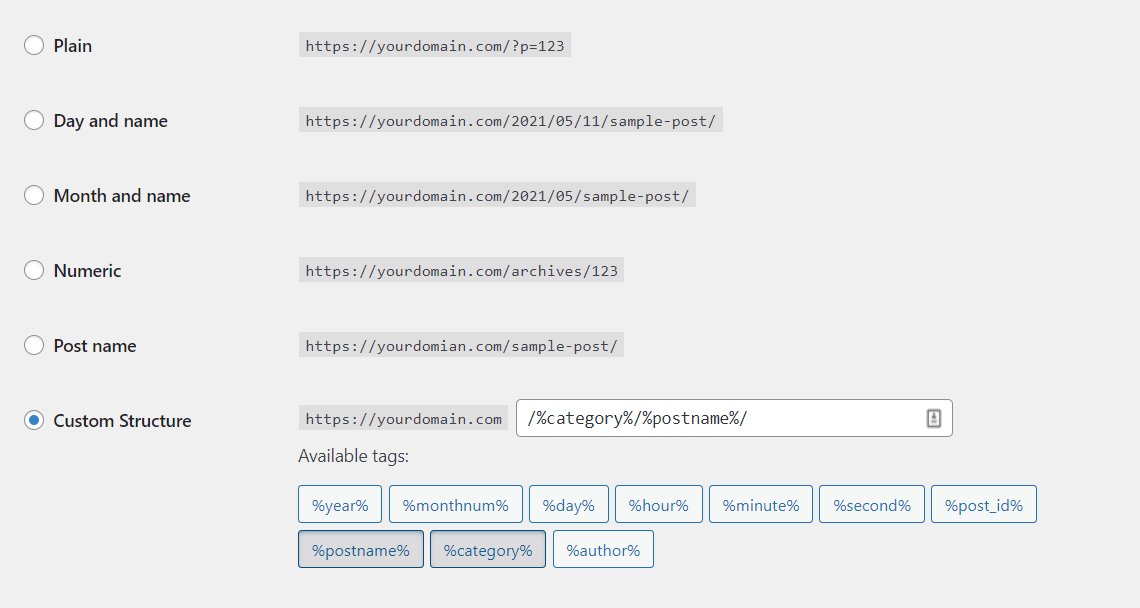The height and width of the screenshot is (608, 1140).
Task: Click the %day% tag button
Action: pyautogui.click(x=568, y=504)
